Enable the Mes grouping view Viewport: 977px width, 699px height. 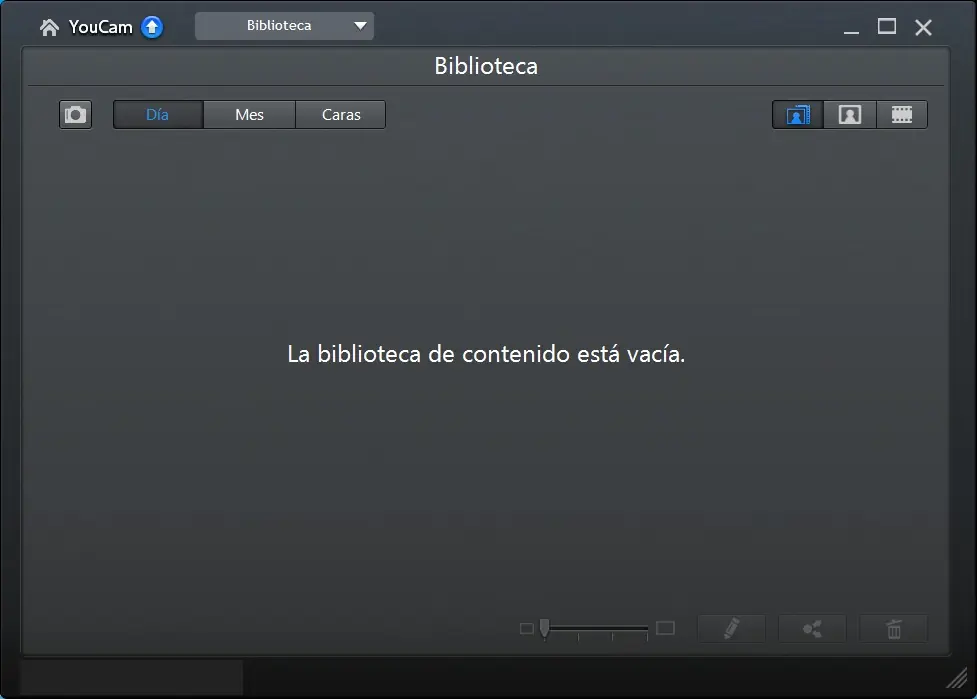tap(248, 114)
